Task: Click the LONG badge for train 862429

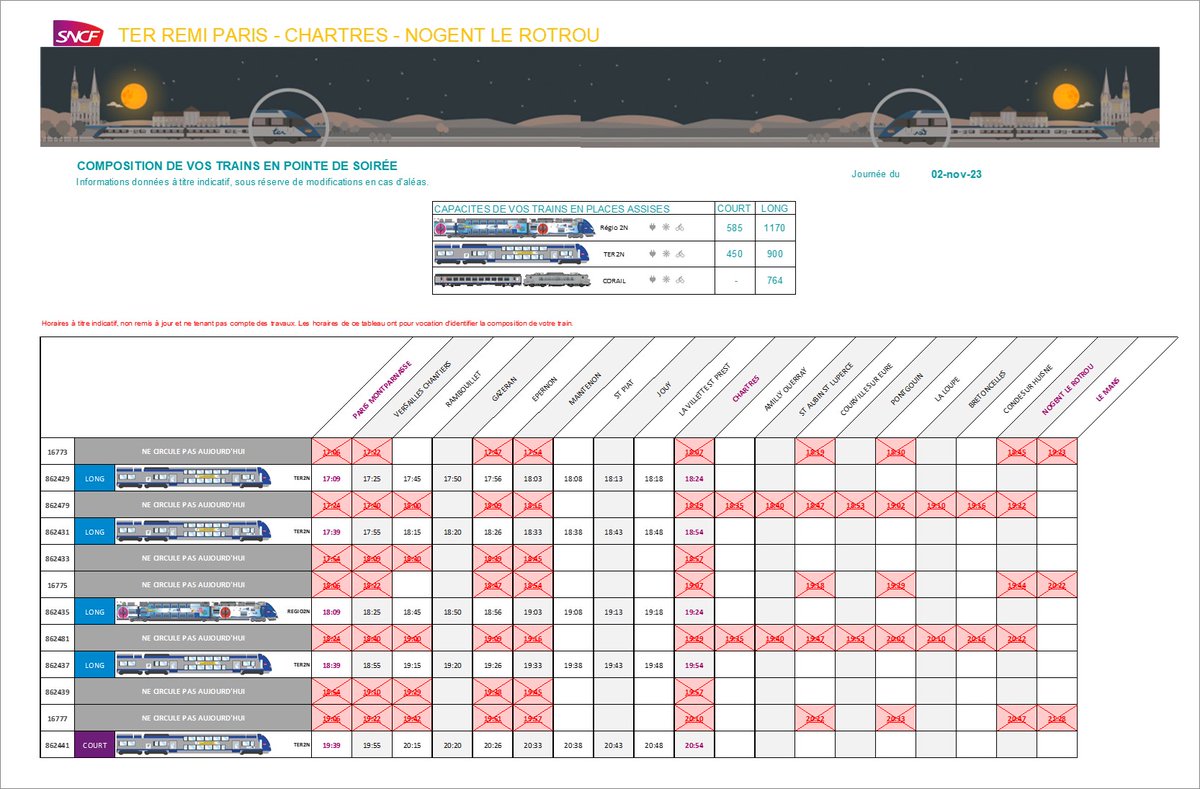Action: tap(95, 478)
